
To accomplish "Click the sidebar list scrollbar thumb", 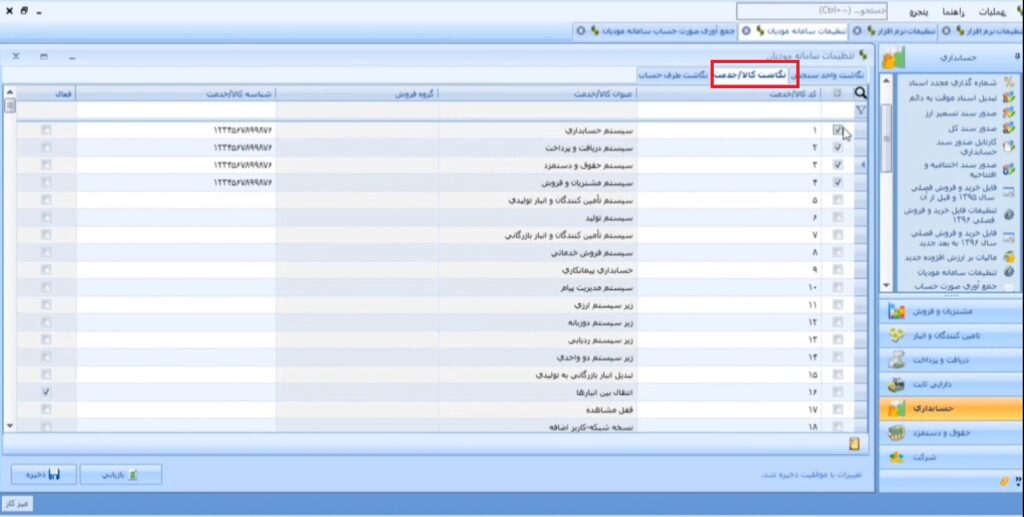I will pos(886,138).
